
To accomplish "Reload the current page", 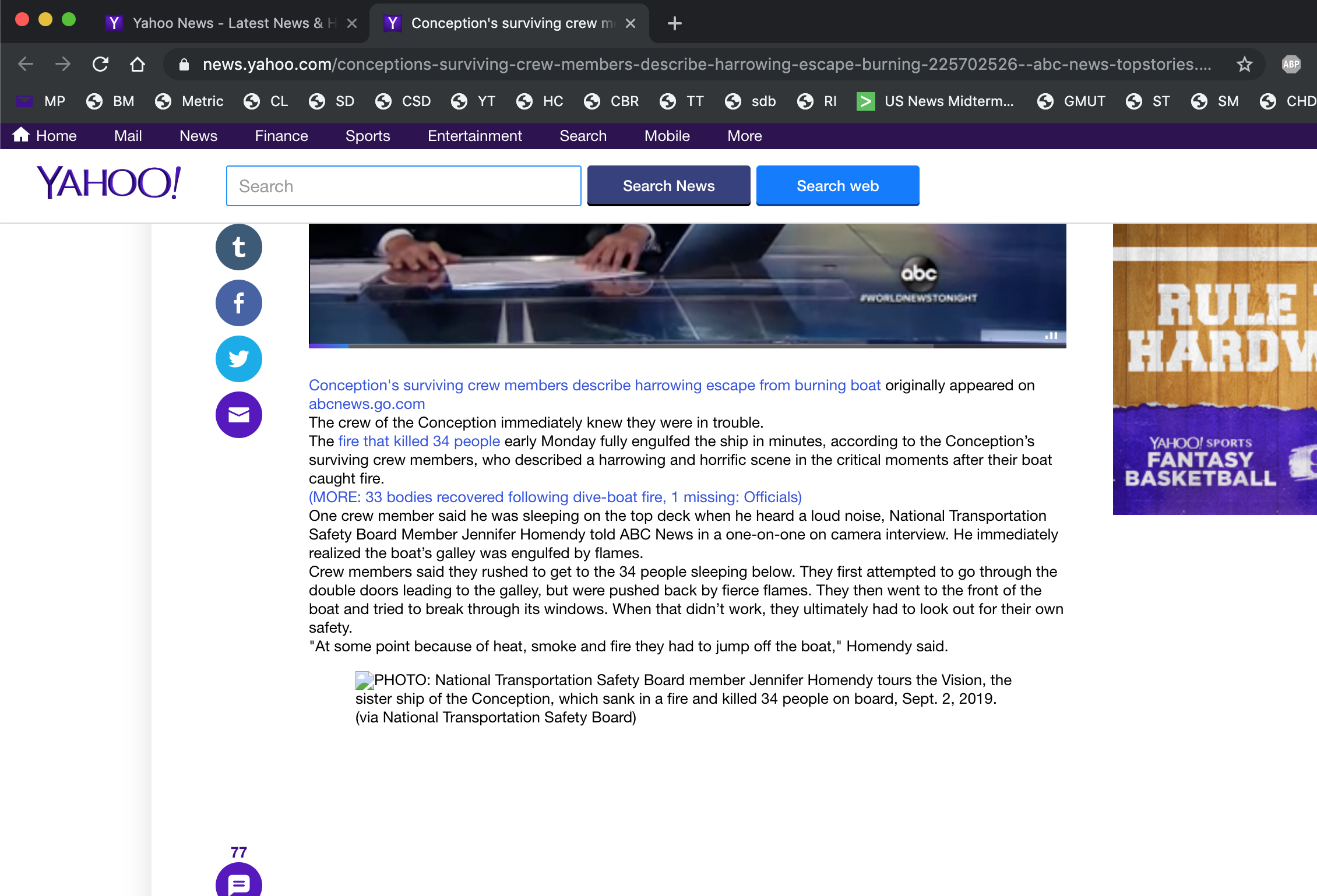I will (100, 64).
